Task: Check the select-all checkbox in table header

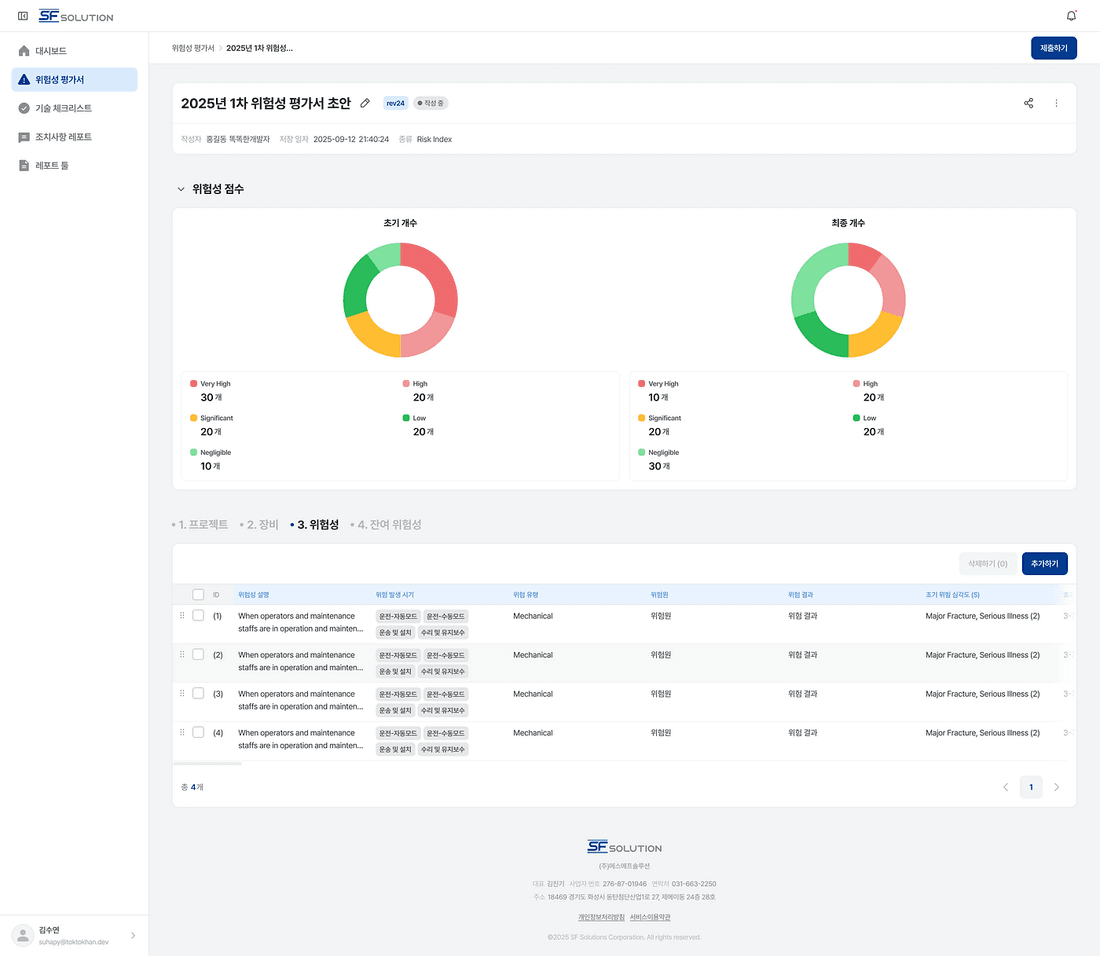Action: click(x=198, y=595)
